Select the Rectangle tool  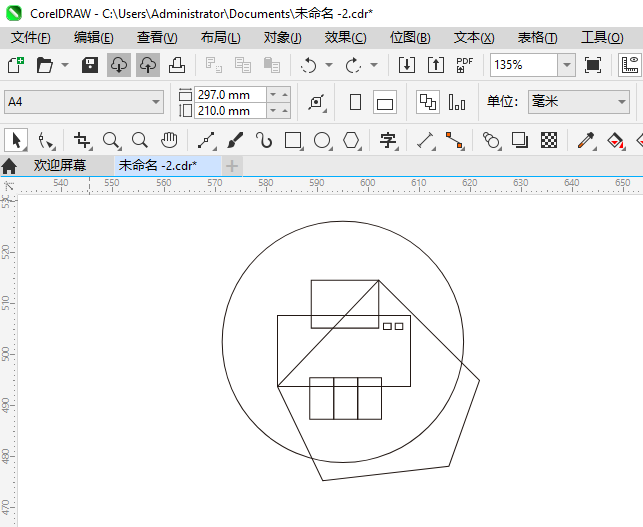pyautogui.click(x=293, y=140)
